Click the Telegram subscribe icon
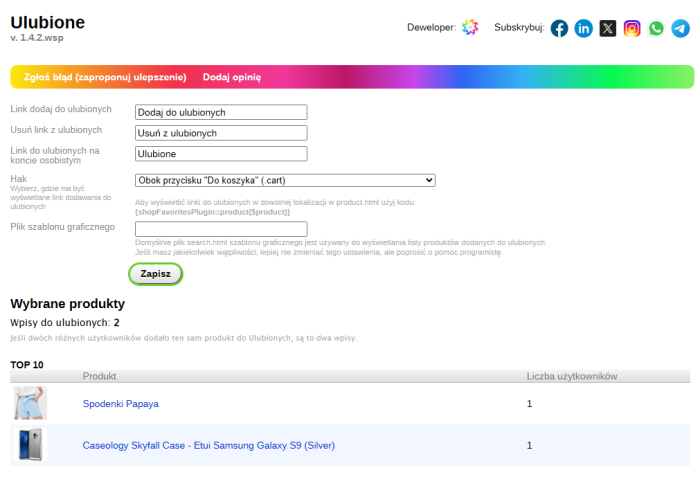This screenshot has width=700, height=486. tap(680, 28)
